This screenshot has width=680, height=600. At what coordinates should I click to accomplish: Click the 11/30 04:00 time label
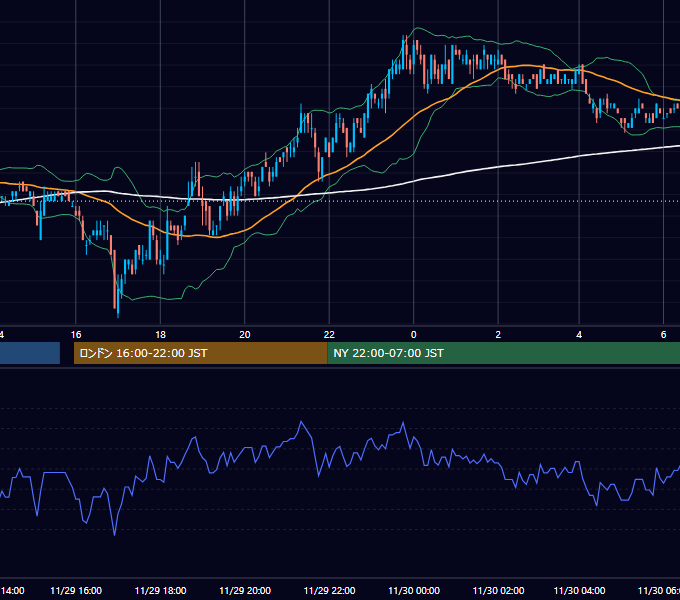click(x=579, y=590)
